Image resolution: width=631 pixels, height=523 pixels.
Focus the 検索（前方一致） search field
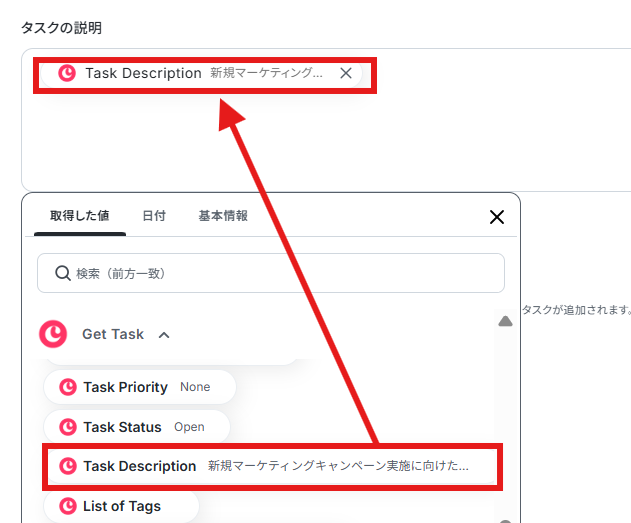(x=271, y=273)
